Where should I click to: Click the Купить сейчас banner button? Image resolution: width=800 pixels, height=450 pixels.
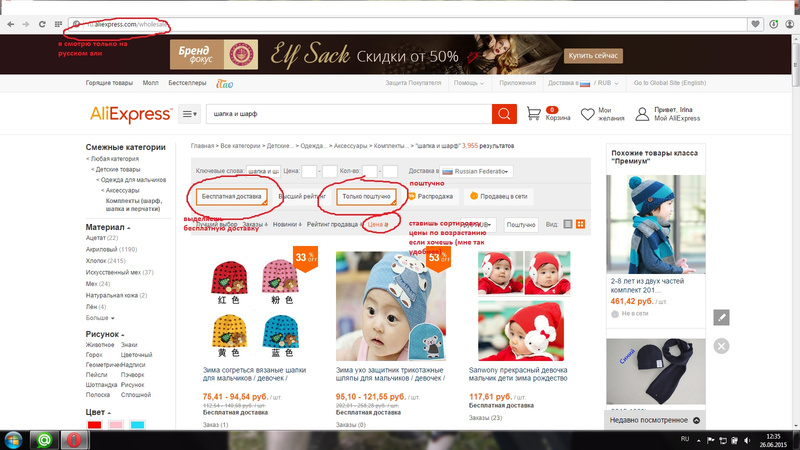tap(593, 56)
